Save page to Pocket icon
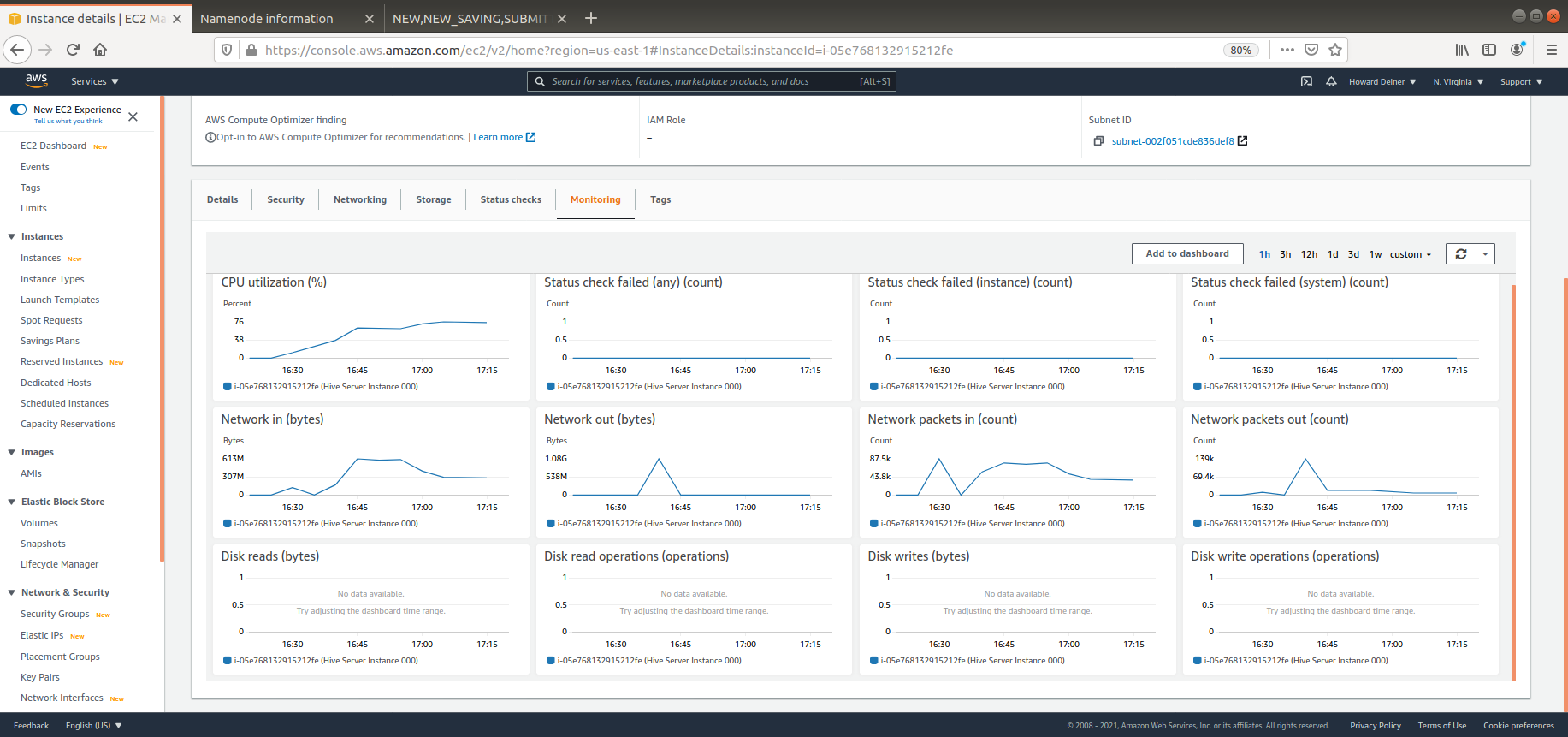 click(x=1311, y=50)
